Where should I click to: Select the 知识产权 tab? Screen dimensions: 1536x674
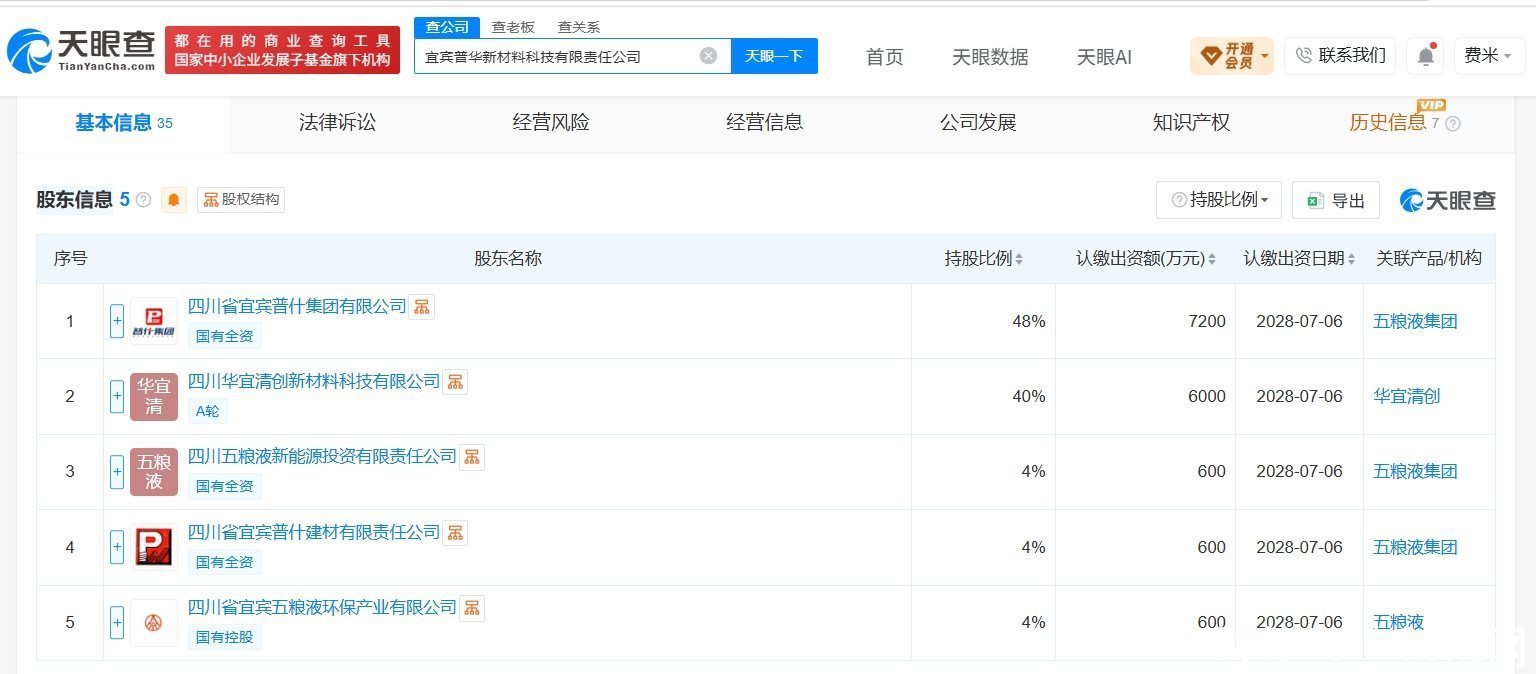point(1191,123)
